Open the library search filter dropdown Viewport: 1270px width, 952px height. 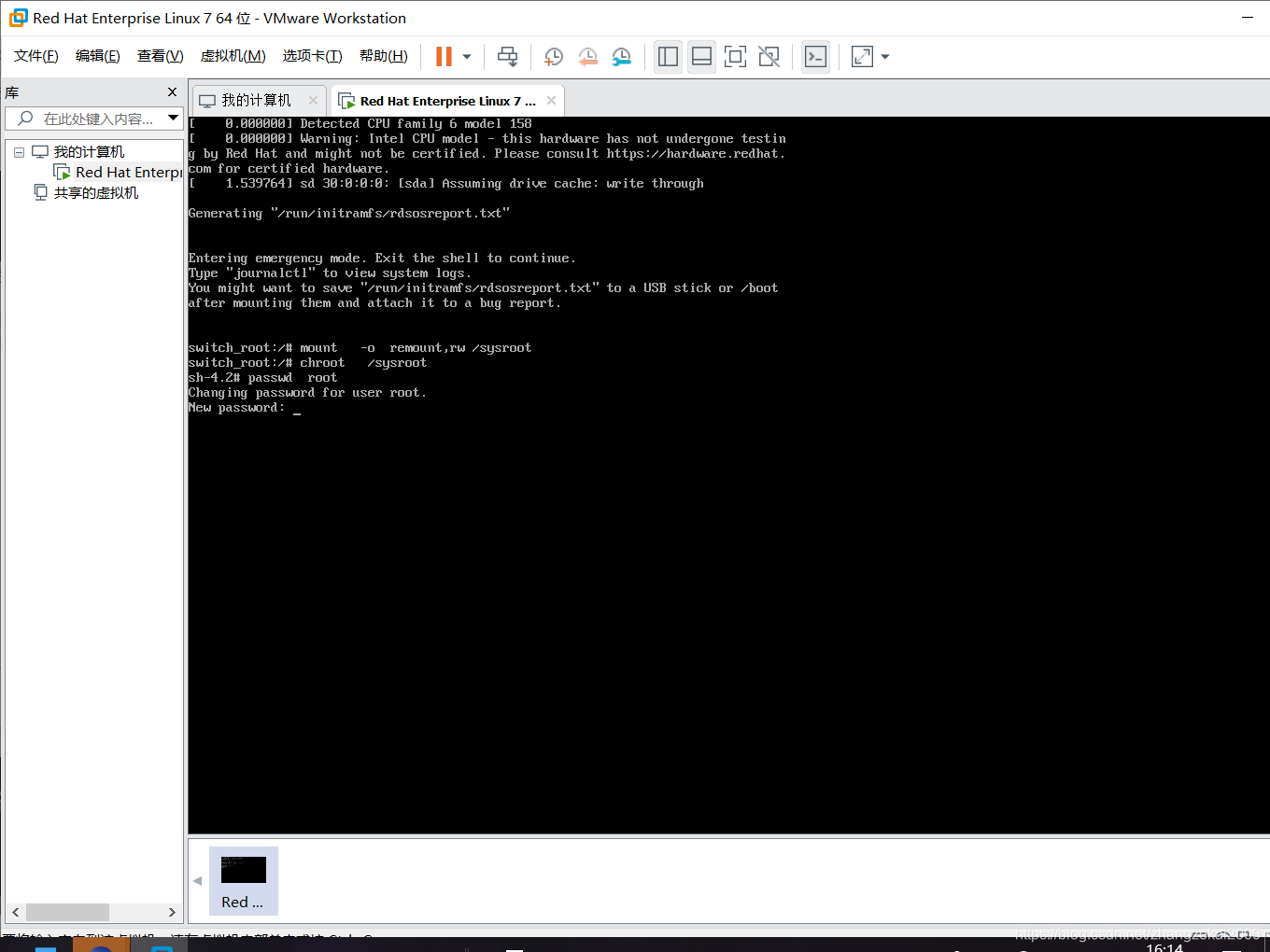173,118
